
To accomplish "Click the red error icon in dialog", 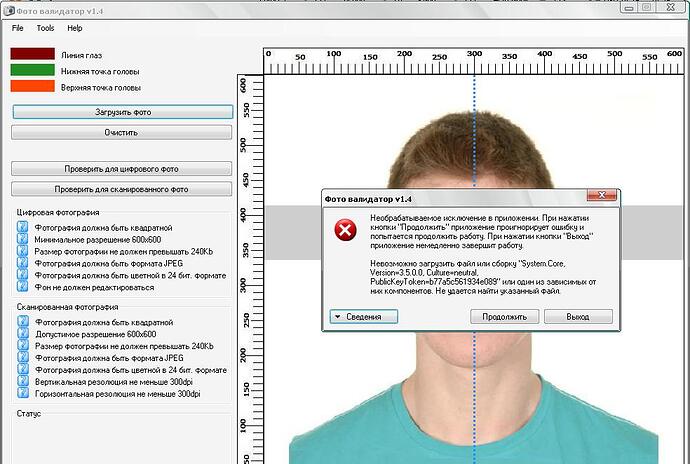I will tap(345, 230).
